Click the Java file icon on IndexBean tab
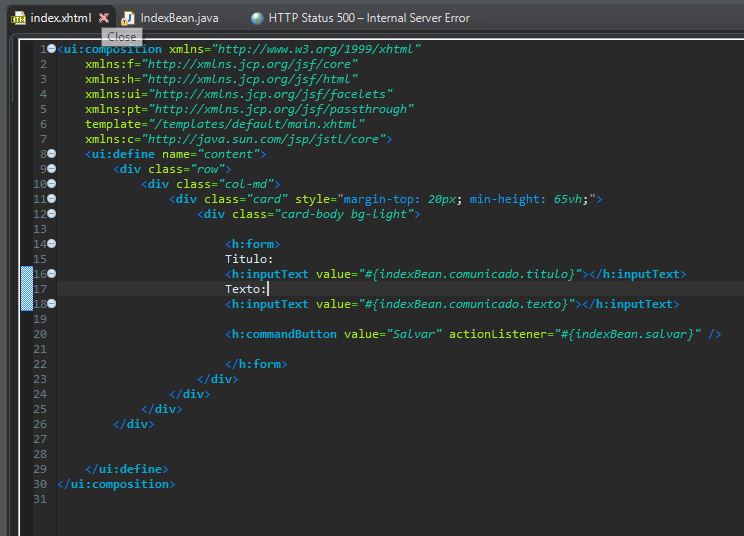 [128, 18]
